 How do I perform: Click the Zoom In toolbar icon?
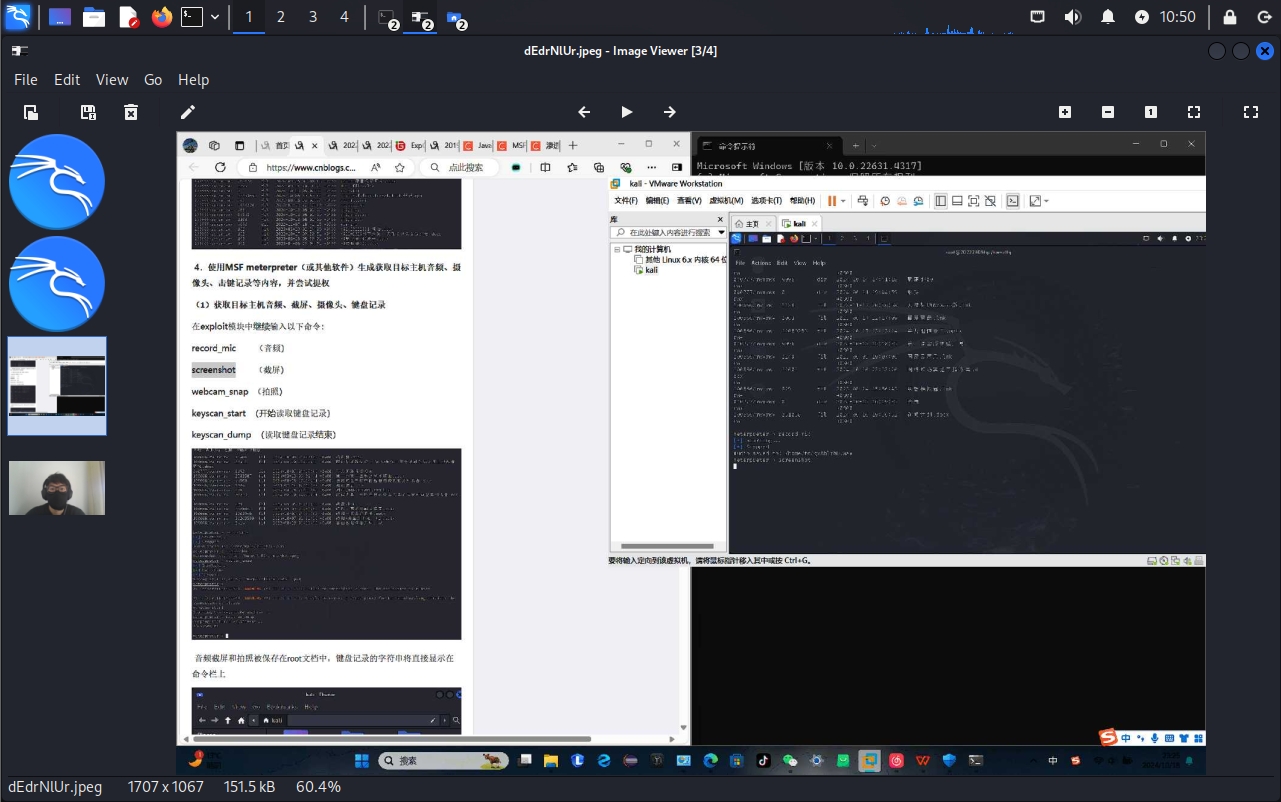[1065, 112]
